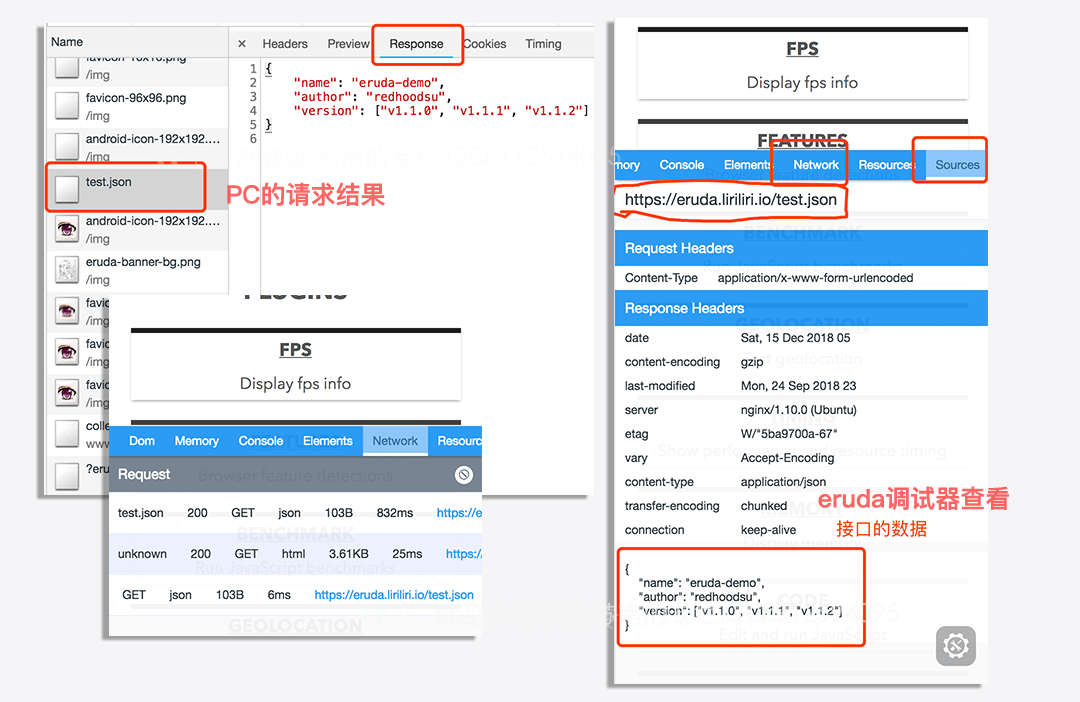Select favicon-96x96.png request row
The image size is (1080, 702).
(138, 106)
